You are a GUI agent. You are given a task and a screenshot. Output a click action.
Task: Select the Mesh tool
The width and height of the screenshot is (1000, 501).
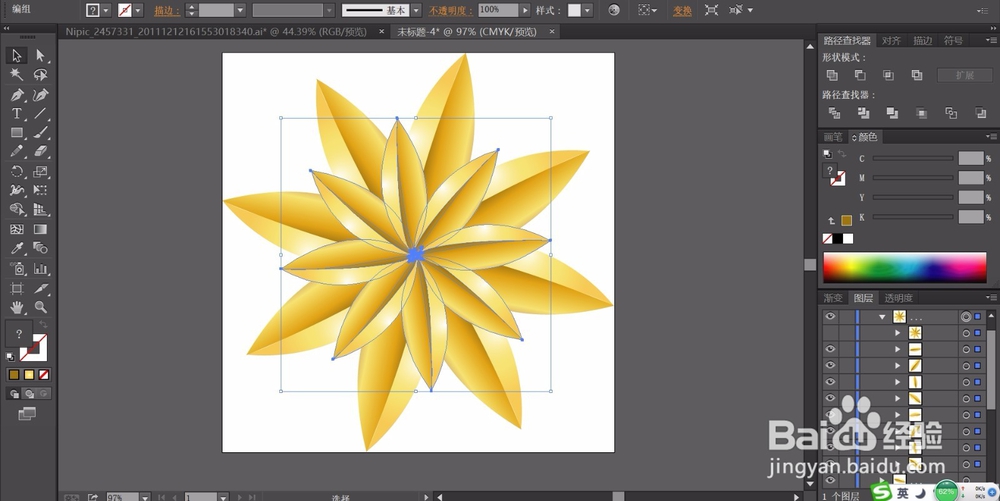(x=17, y=229)
